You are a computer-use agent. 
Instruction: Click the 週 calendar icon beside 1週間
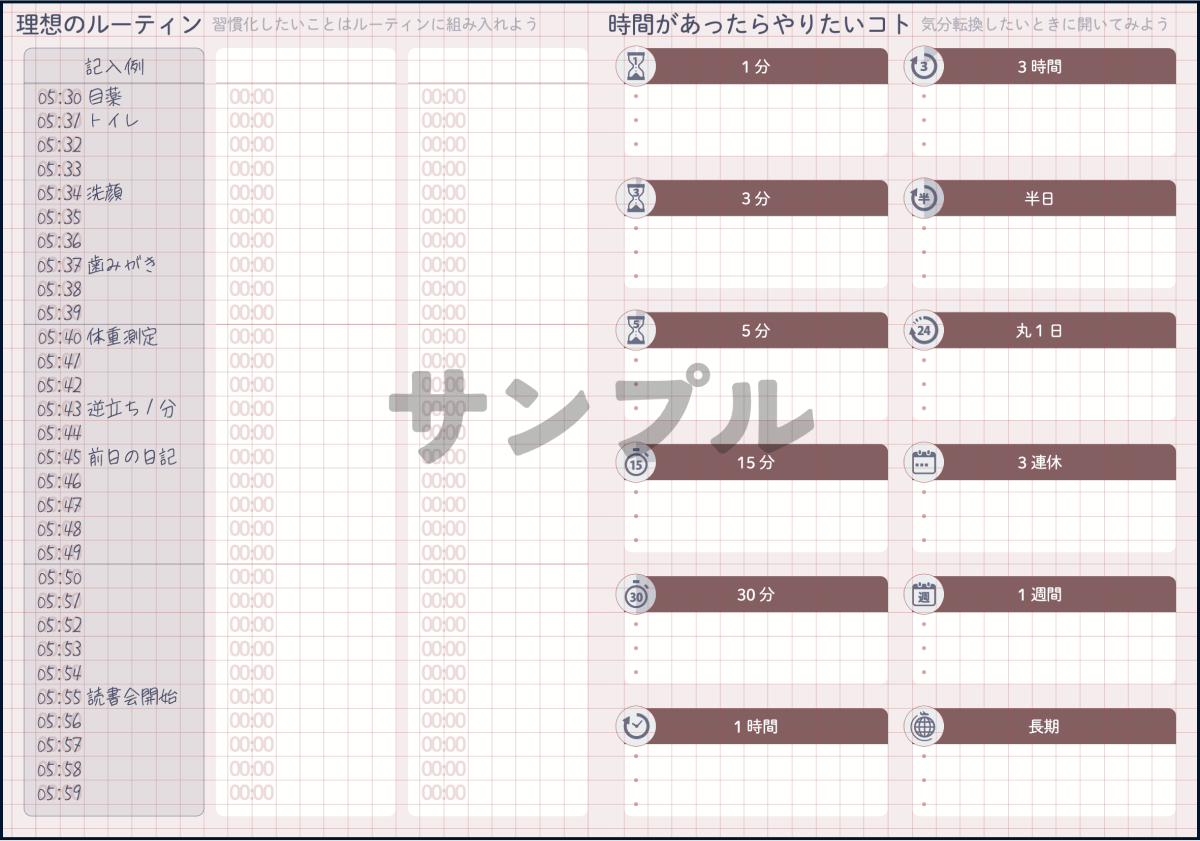923,595
